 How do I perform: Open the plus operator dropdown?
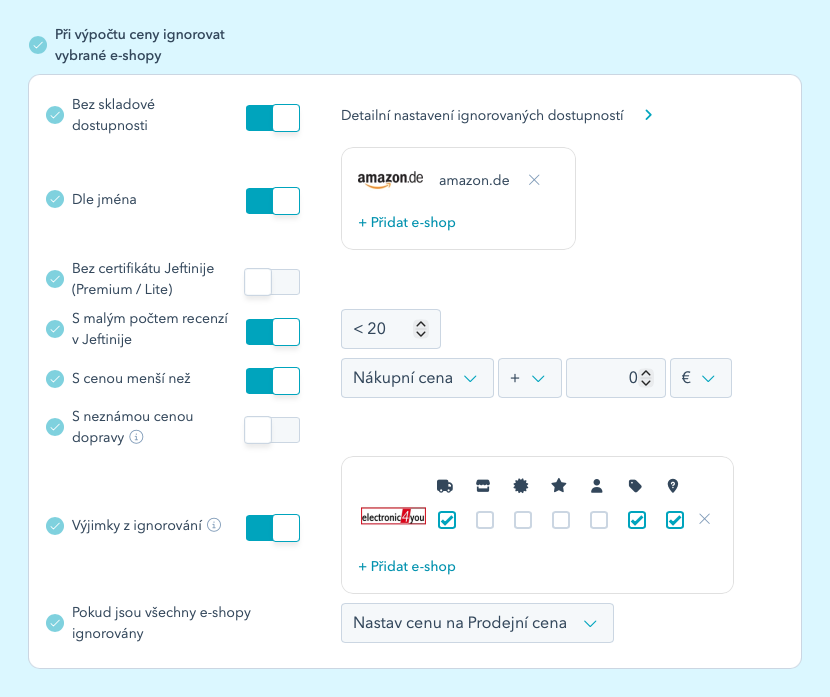(530, 378)
